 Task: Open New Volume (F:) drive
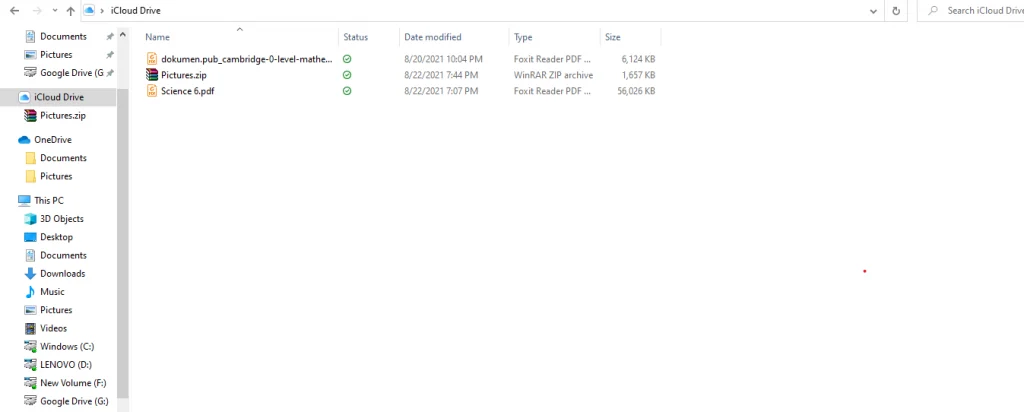tap(73, 383)
